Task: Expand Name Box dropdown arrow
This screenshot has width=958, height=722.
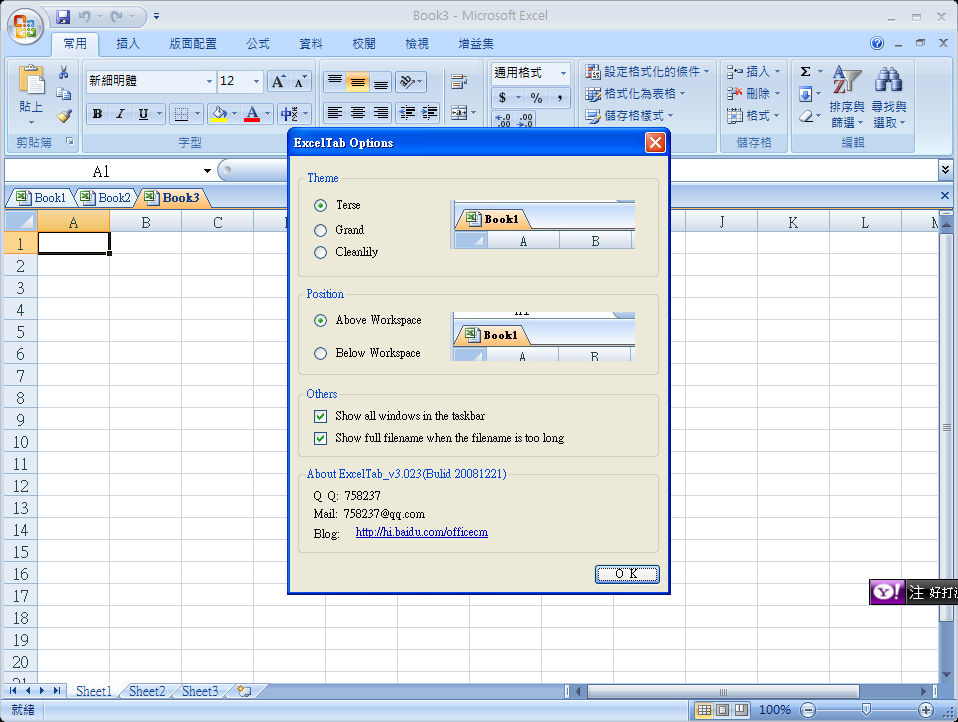Action: [207, 171]
